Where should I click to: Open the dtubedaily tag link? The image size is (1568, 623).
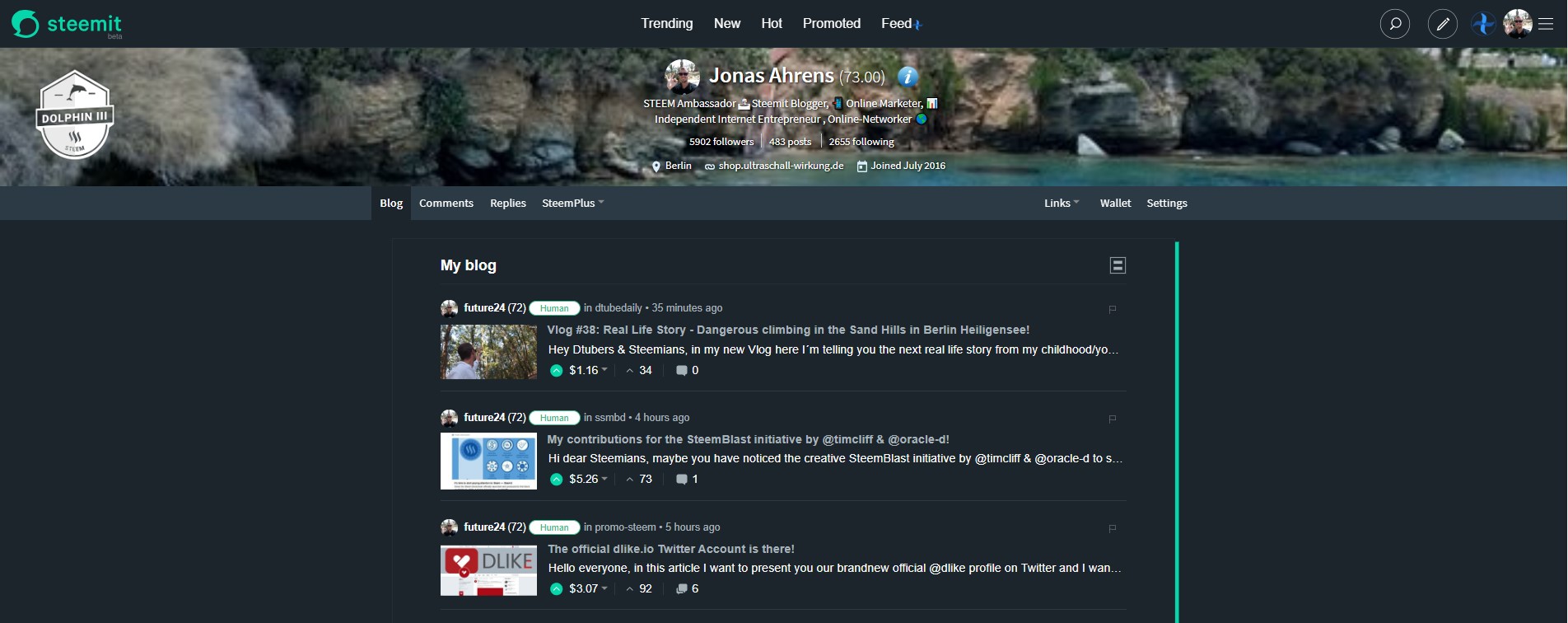click(x=618, y=308)
